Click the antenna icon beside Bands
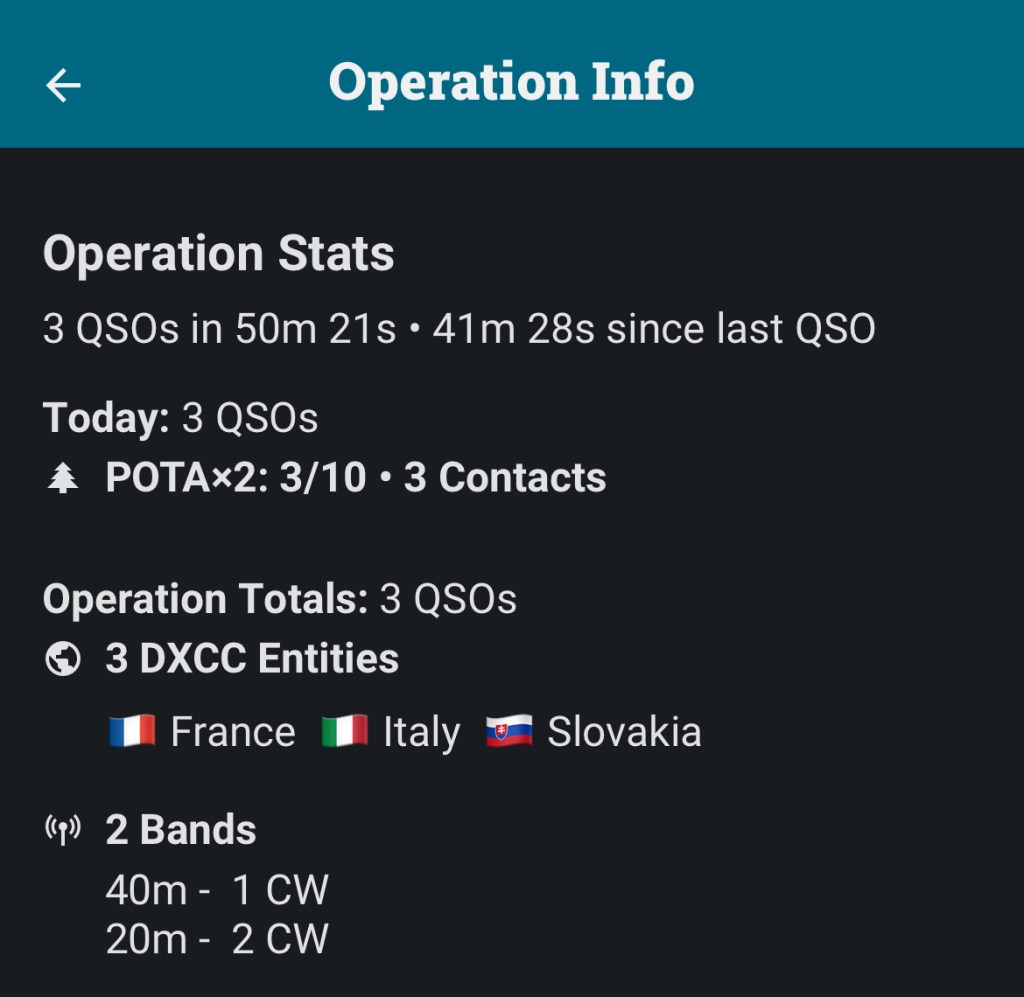1024x997 pixels. point(63,830)
